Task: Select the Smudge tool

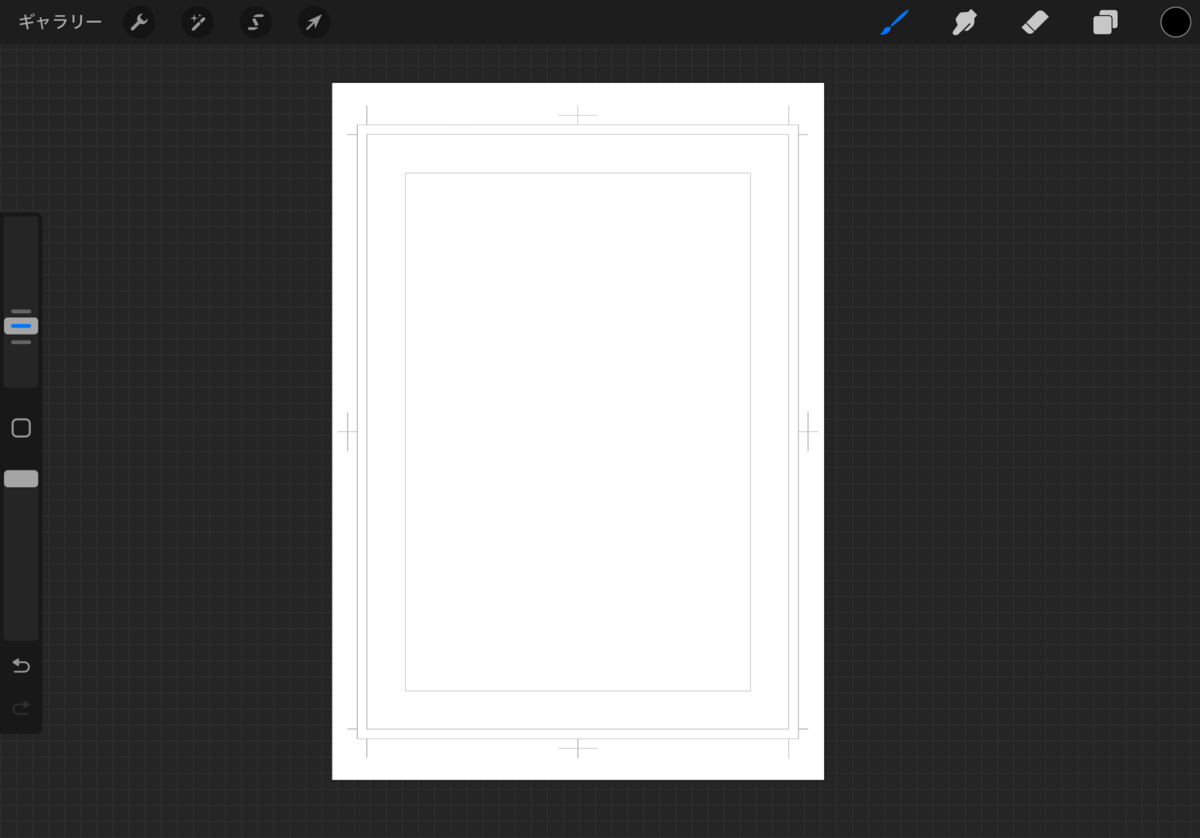Action: [x=964, y=22]
